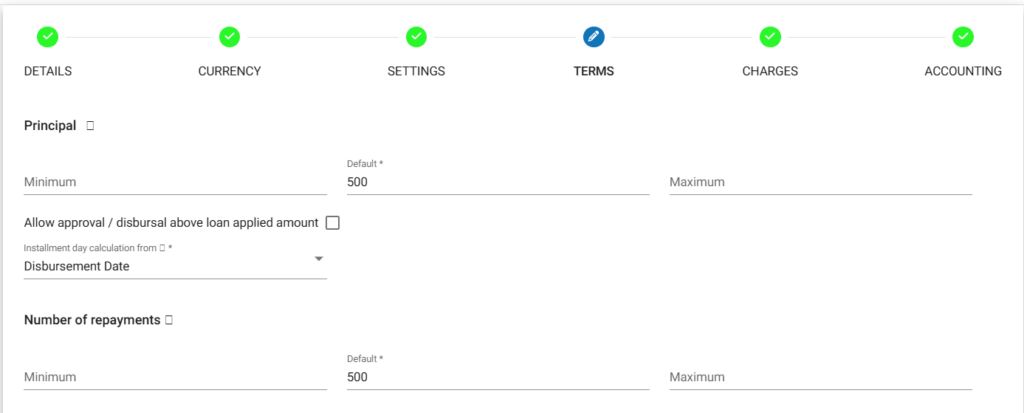
Task: Click the Currency step checkmark icon
Action: tap(229, 37)
